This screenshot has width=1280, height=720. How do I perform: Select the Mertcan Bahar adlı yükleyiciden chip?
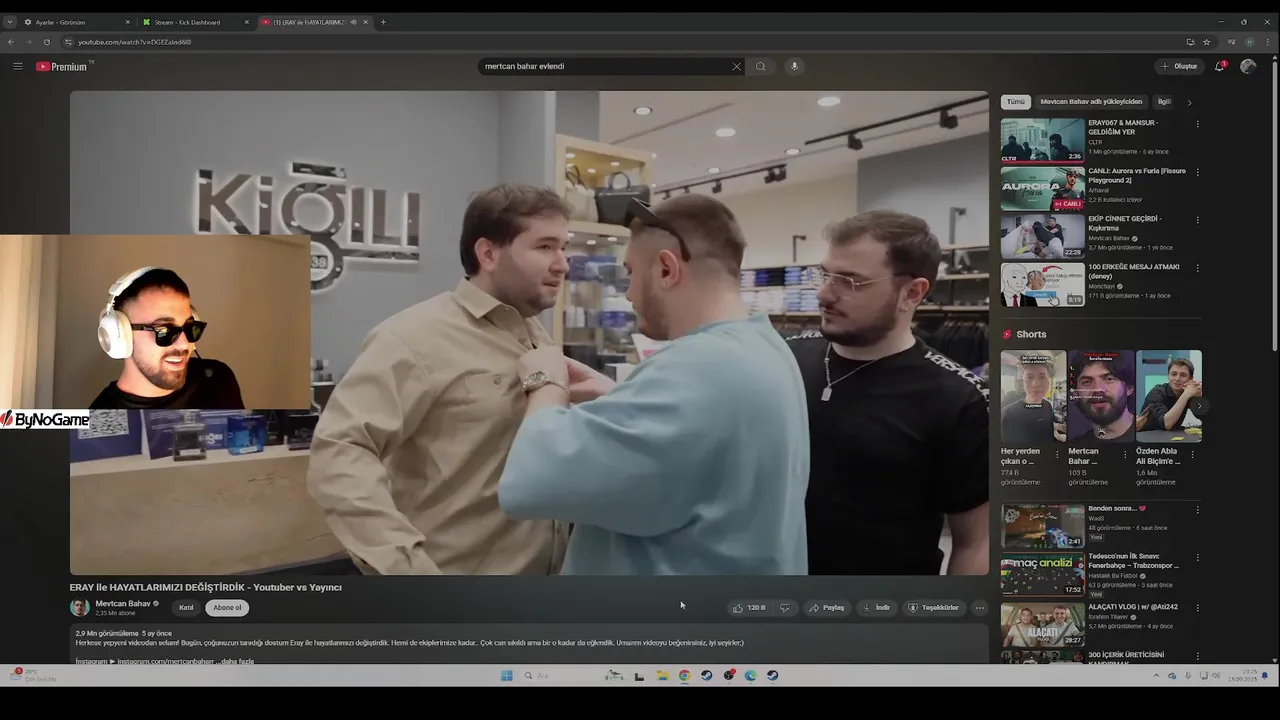pyautogui.click(x=1091, y=101)
